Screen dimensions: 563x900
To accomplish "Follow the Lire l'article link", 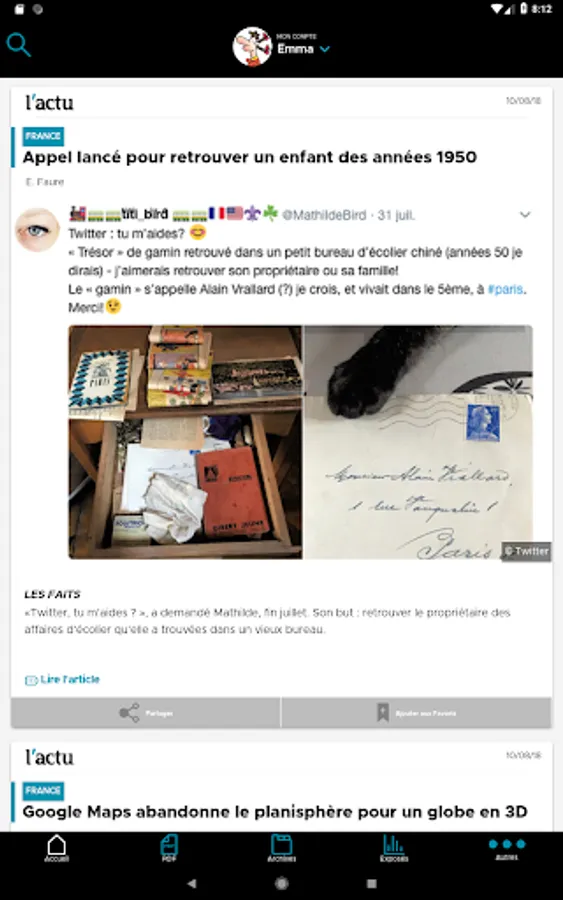I will point(63,680).
